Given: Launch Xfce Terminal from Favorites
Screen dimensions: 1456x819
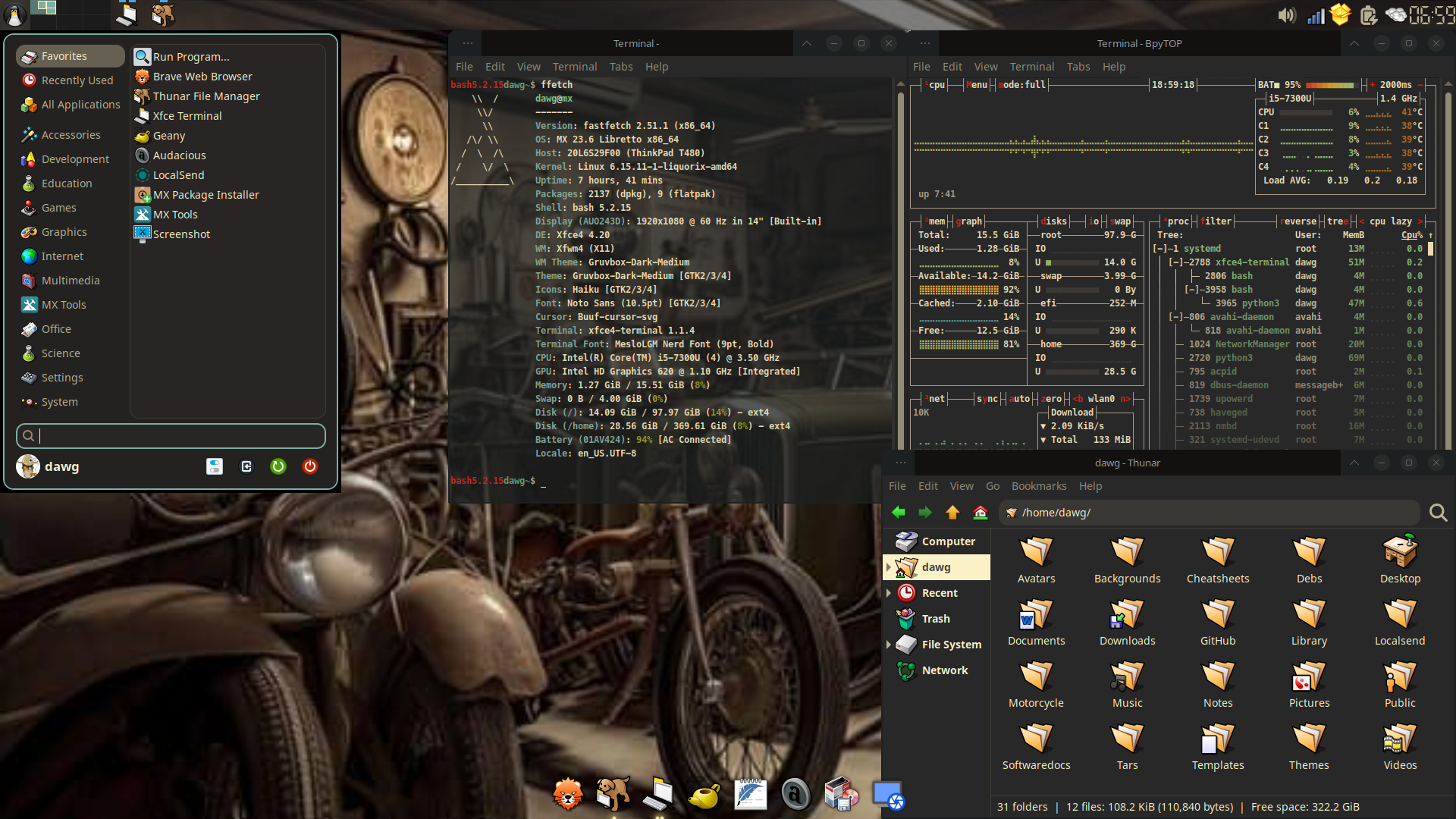Looking at the screenshot, I should (227, 116).
